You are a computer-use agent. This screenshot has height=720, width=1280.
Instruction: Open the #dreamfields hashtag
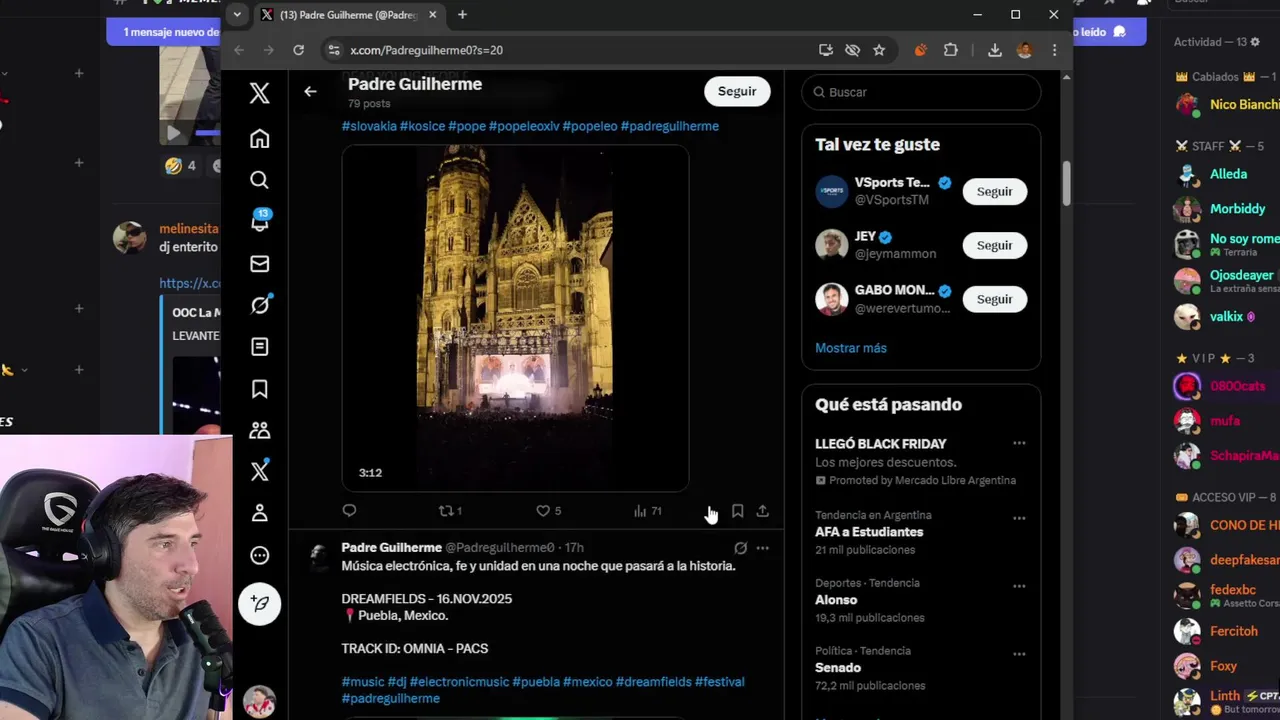(x=654, y=682)
